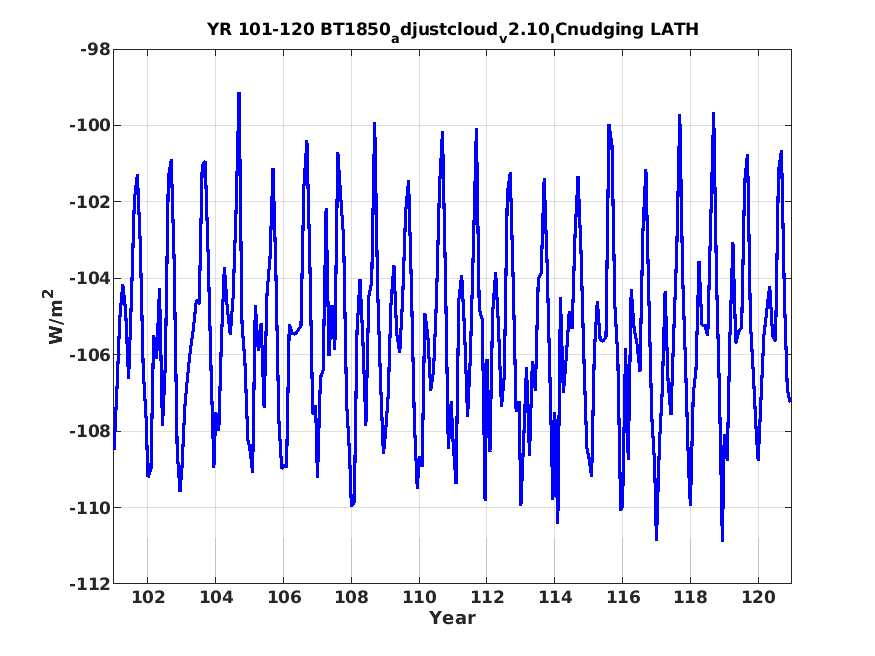Click y-axis tick label '-104'
This screenshot has width=875, height=656.
click(x=90, y=278)
